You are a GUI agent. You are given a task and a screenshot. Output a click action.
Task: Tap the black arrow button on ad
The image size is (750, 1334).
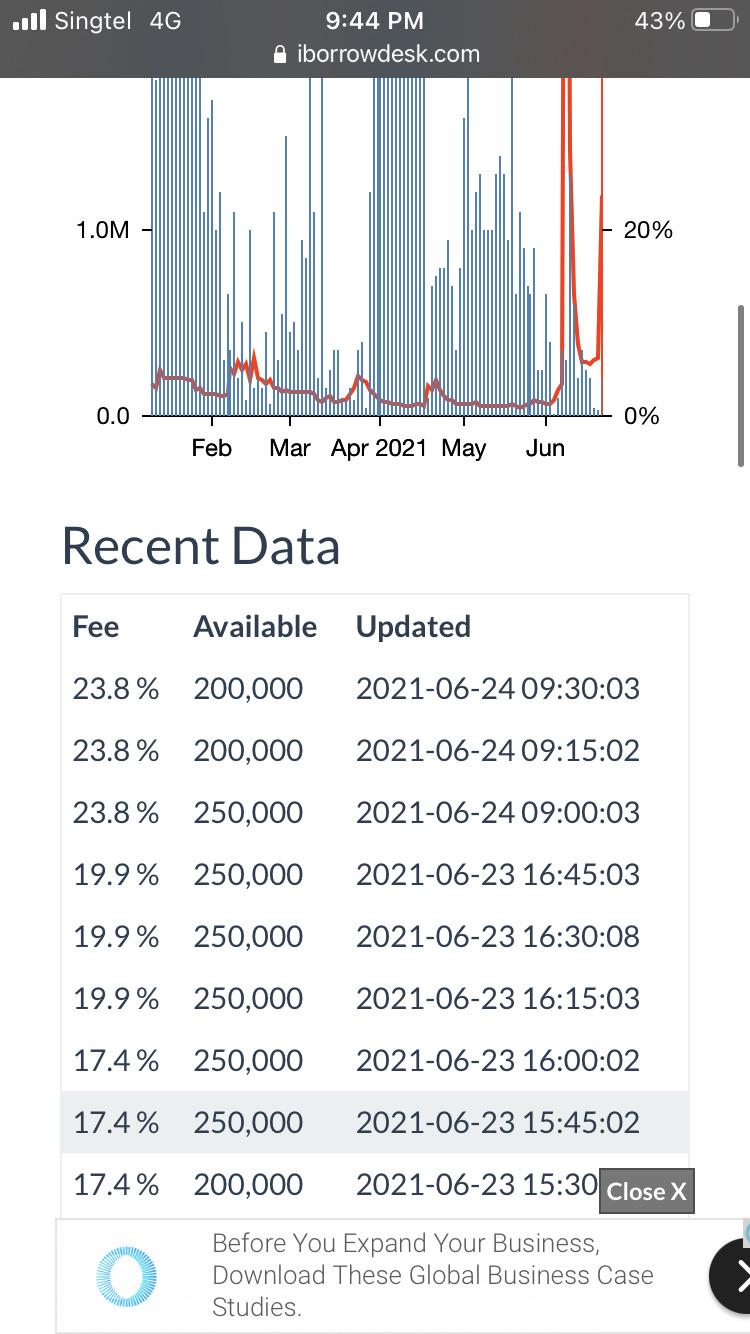[734, 1275]
